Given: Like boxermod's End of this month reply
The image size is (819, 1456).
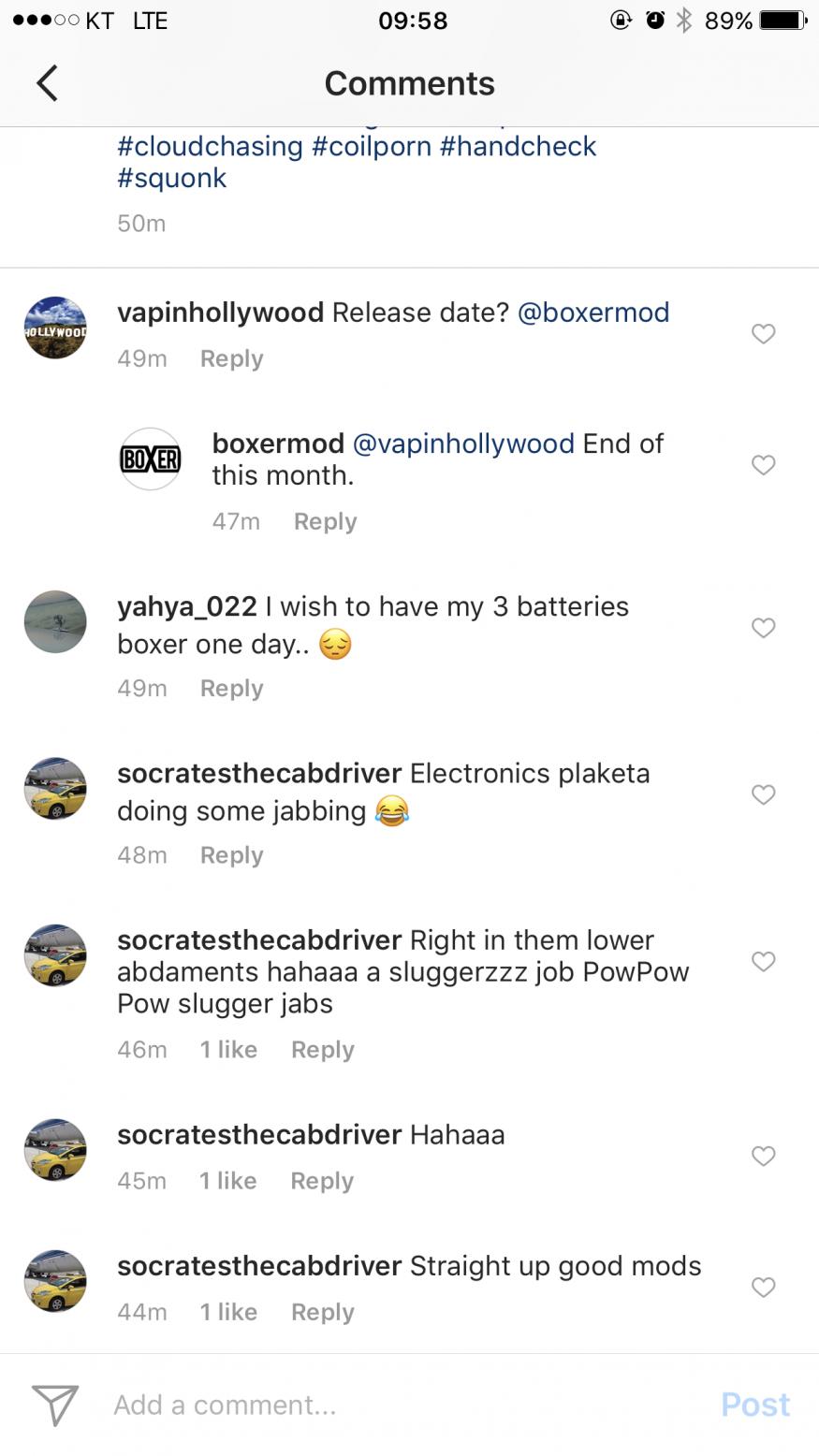Looking at the screenshot, I should coord(764,465).
